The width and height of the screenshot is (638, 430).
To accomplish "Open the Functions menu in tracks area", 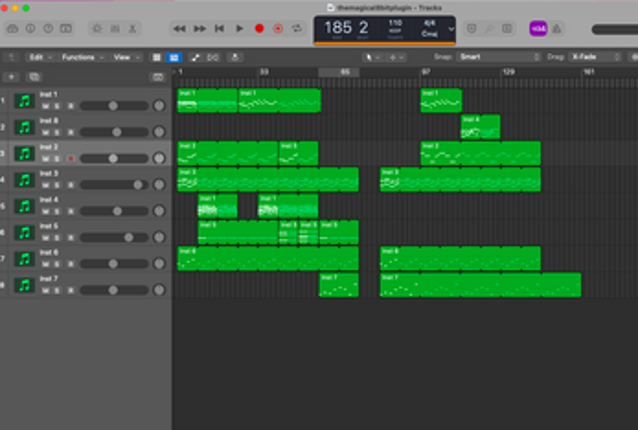I will (81, 57).
